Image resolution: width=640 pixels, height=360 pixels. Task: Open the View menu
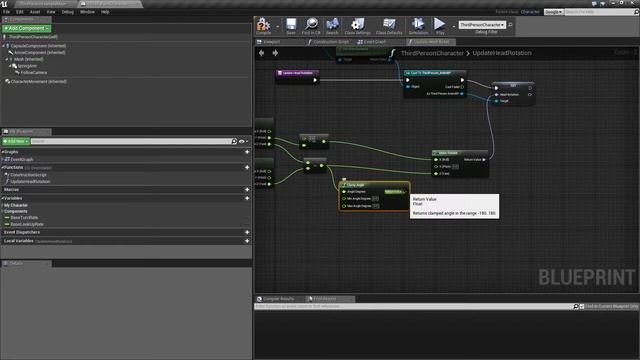[x=51, y=12]
